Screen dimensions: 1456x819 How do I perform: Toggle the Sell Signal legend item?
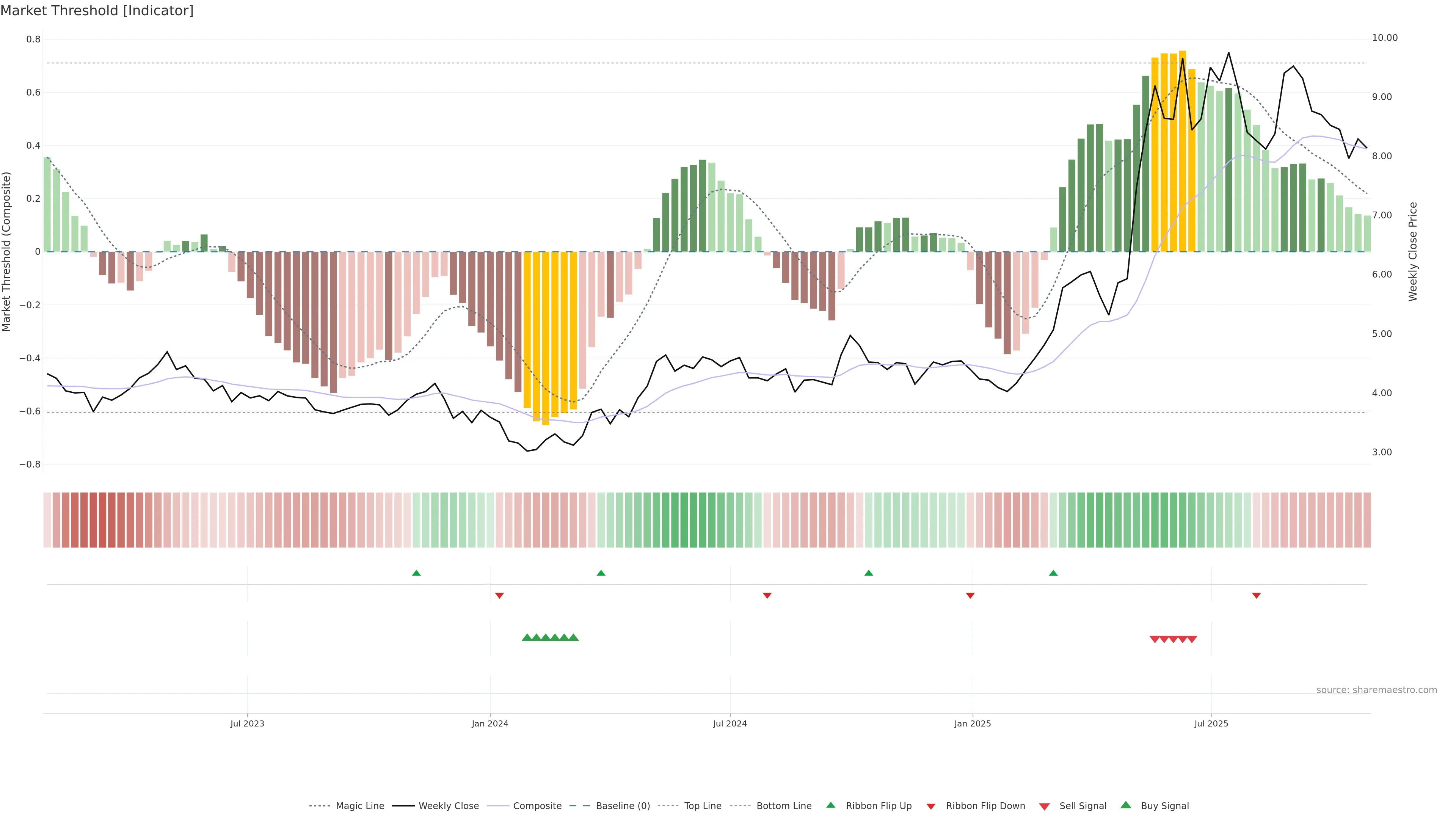coord(1083,806)
